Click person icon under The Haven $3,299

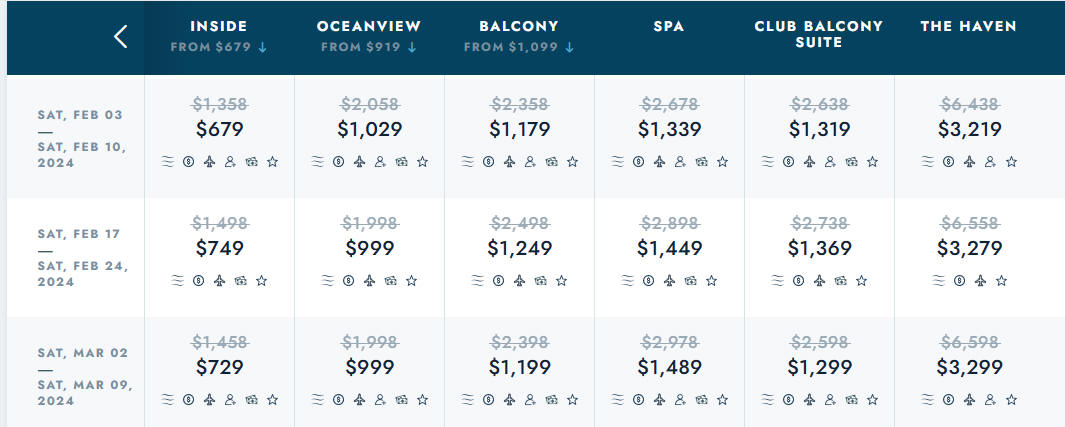[990, 400]
